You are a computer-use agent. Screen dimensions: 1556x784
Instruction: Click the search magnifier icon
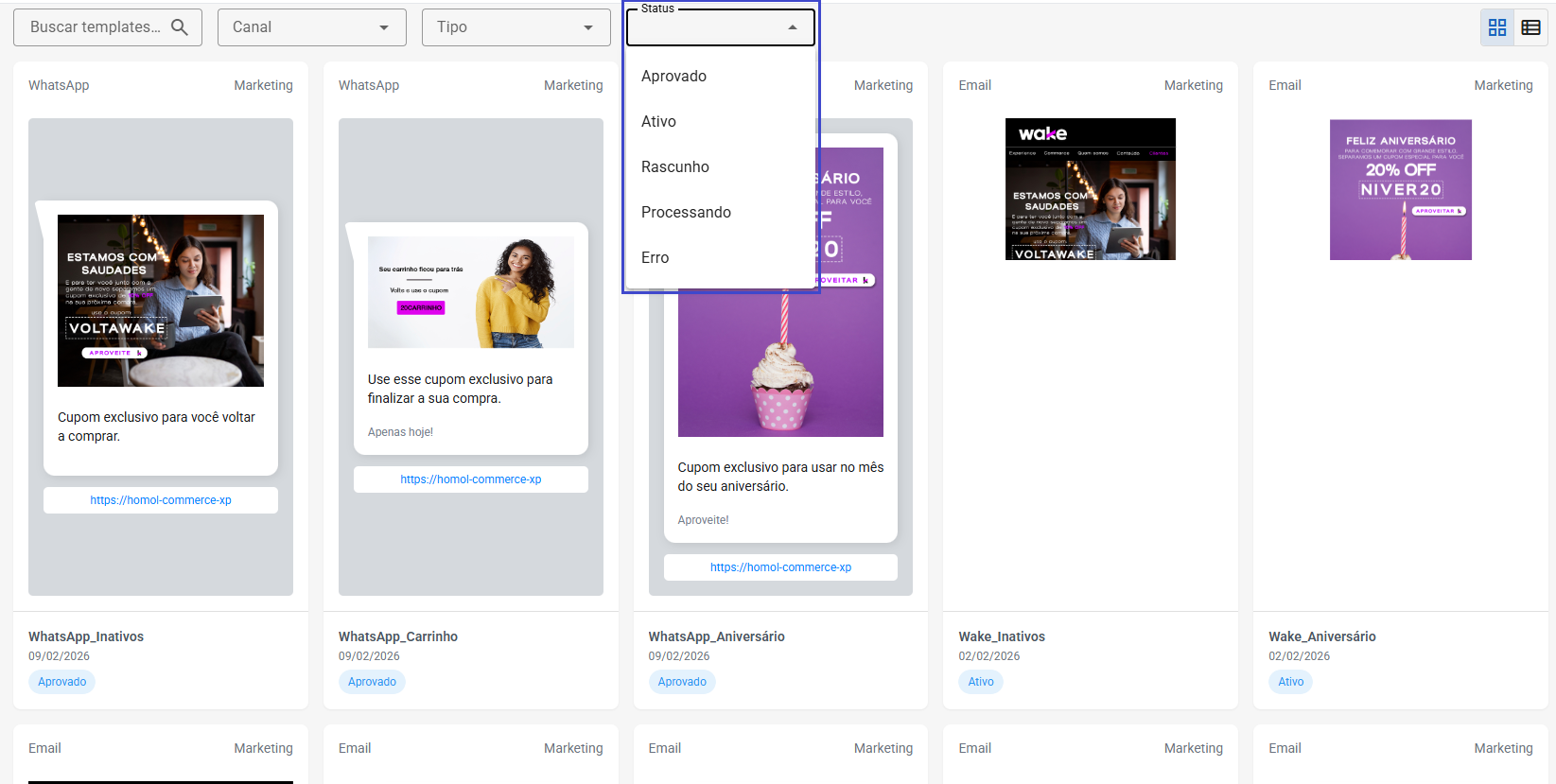tap(179, 27)
